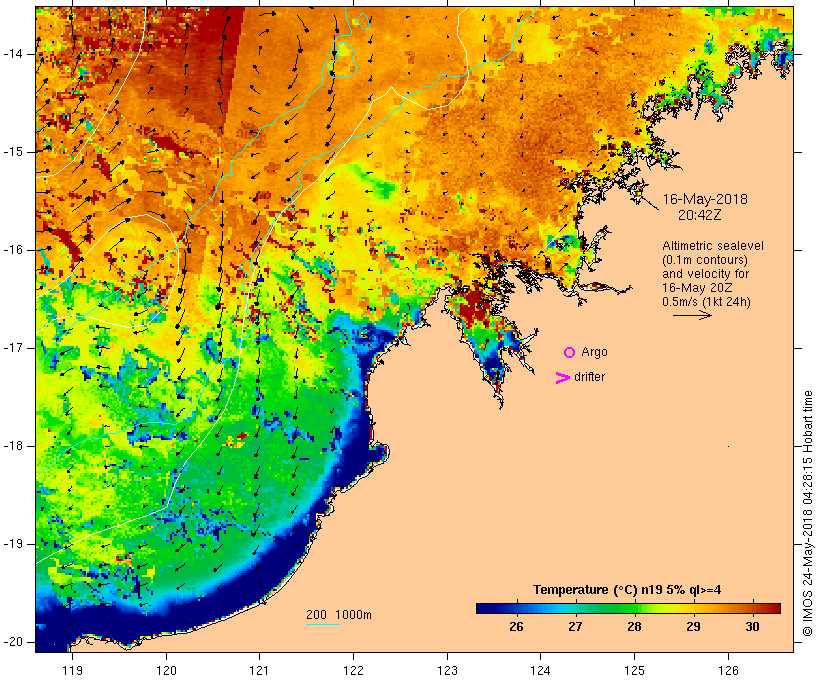
Task: Click the latitude axis label -16
Action: pyautogui.click(x=12, y=250)
